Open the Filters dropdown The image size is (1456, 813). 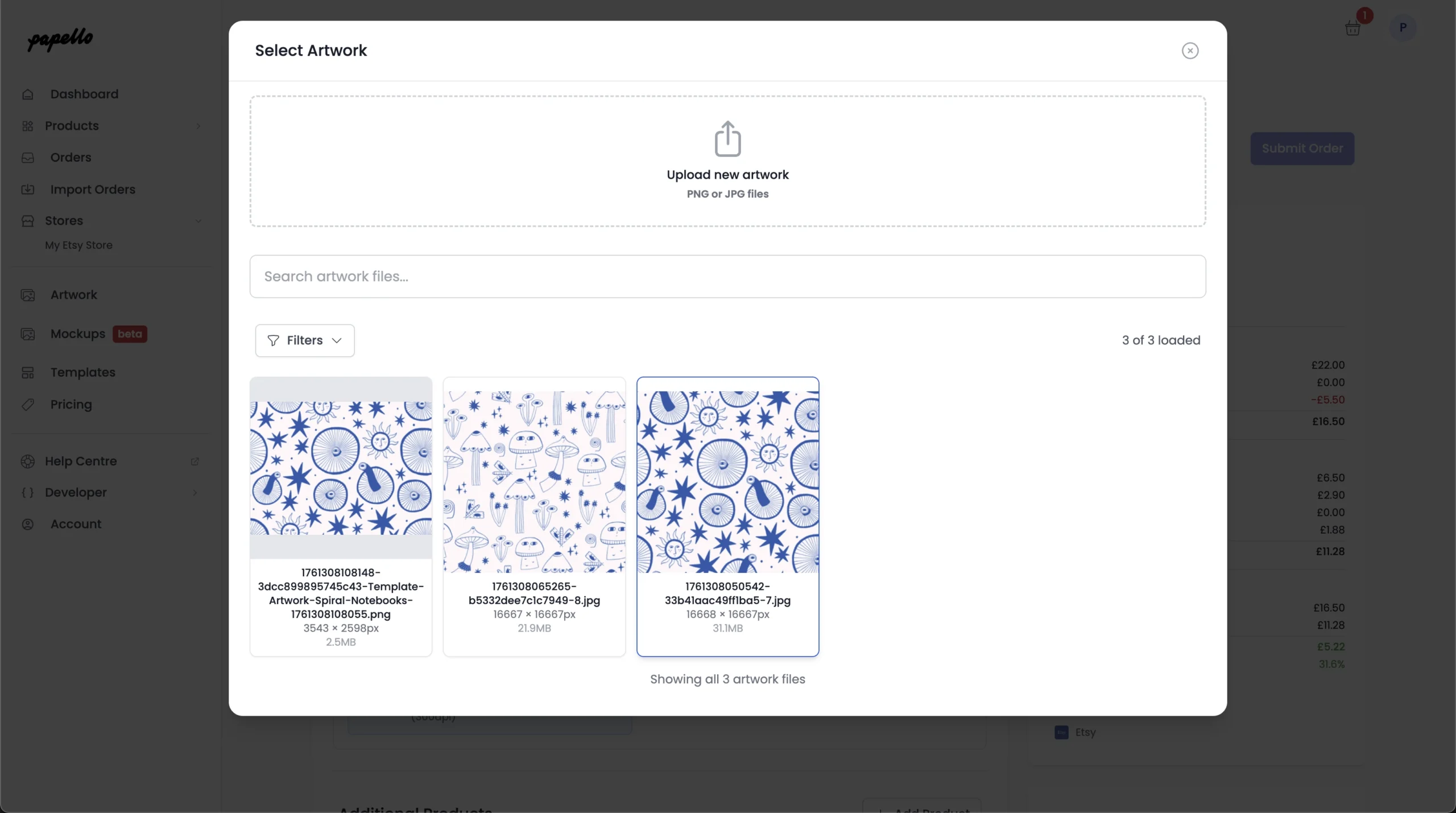pyautogui.click(x=305, y=340)
